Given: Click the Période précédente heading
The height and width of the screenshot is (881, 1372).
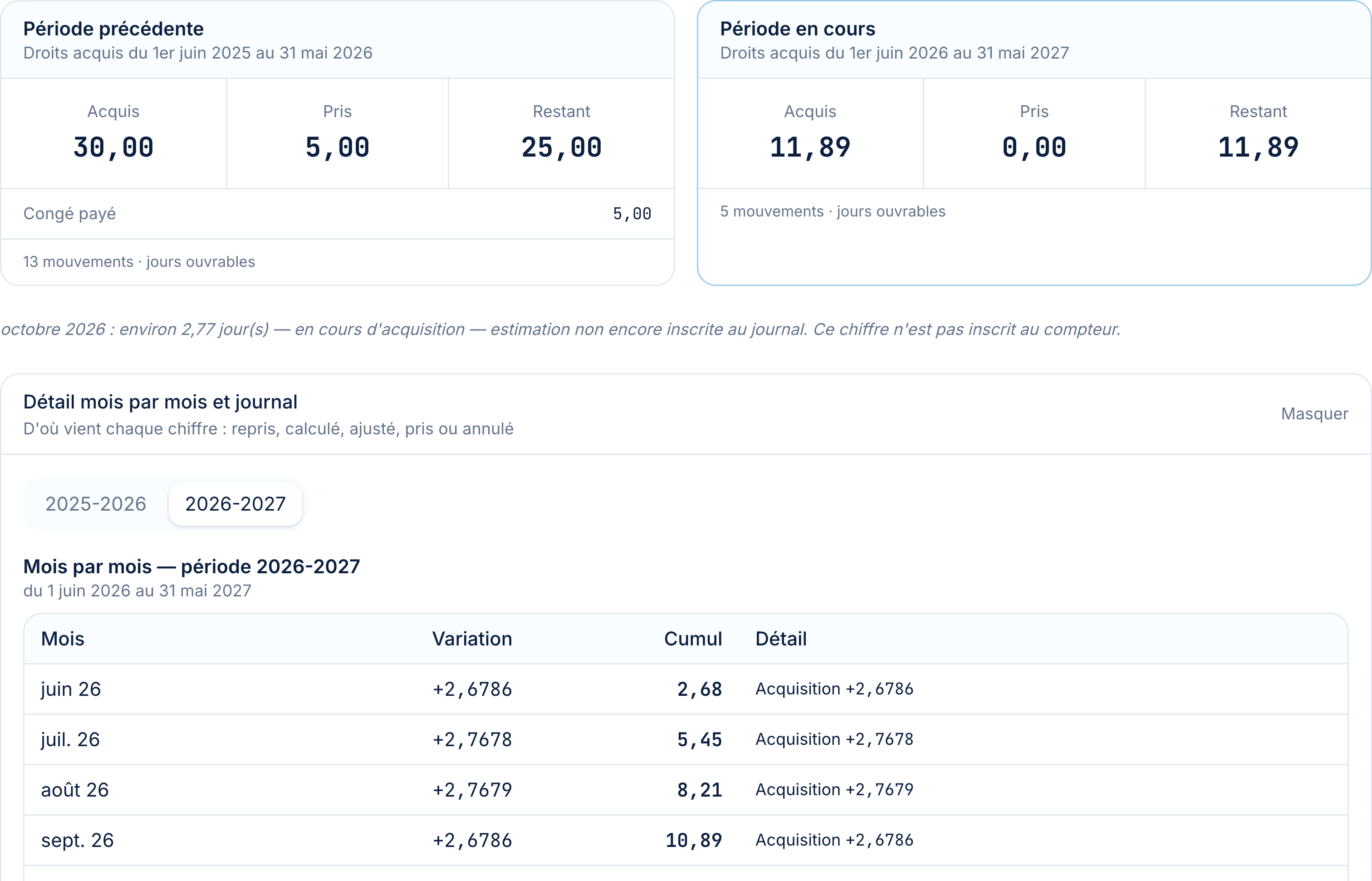Looking at the screenshot, I should click(113, 29).
